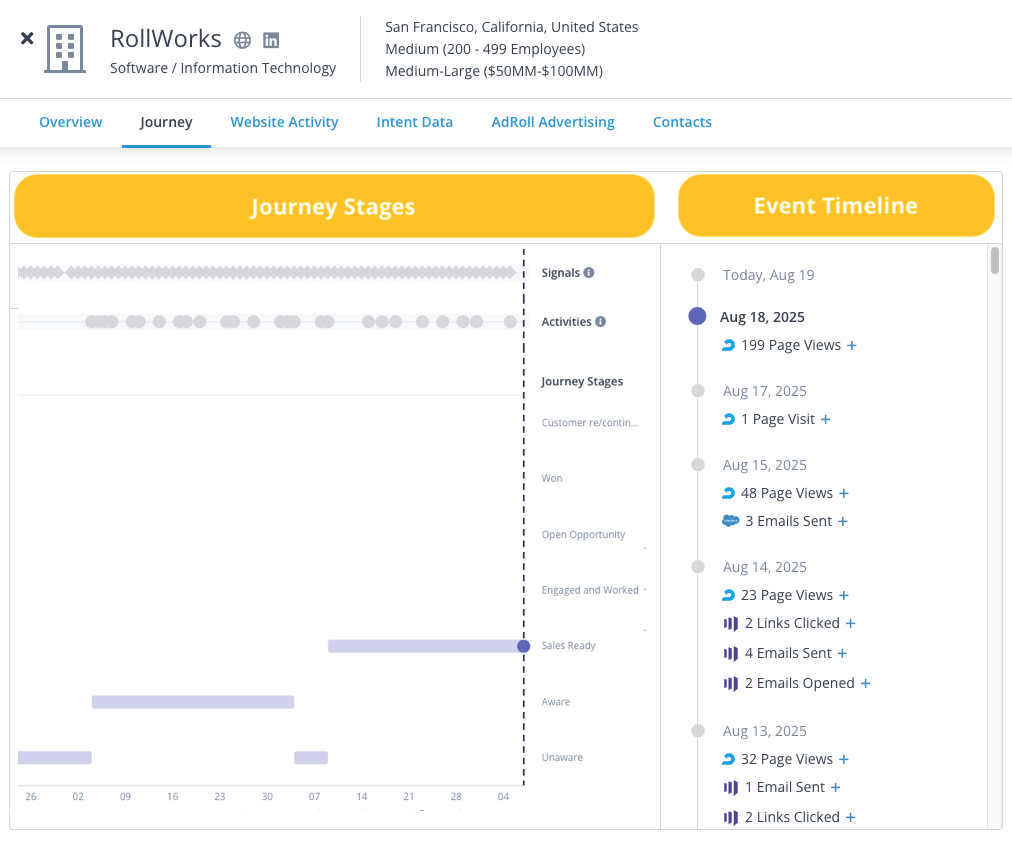Select the Sales Ready stage marker dot
Viewport: 1012px width, 842px height.
523,646
